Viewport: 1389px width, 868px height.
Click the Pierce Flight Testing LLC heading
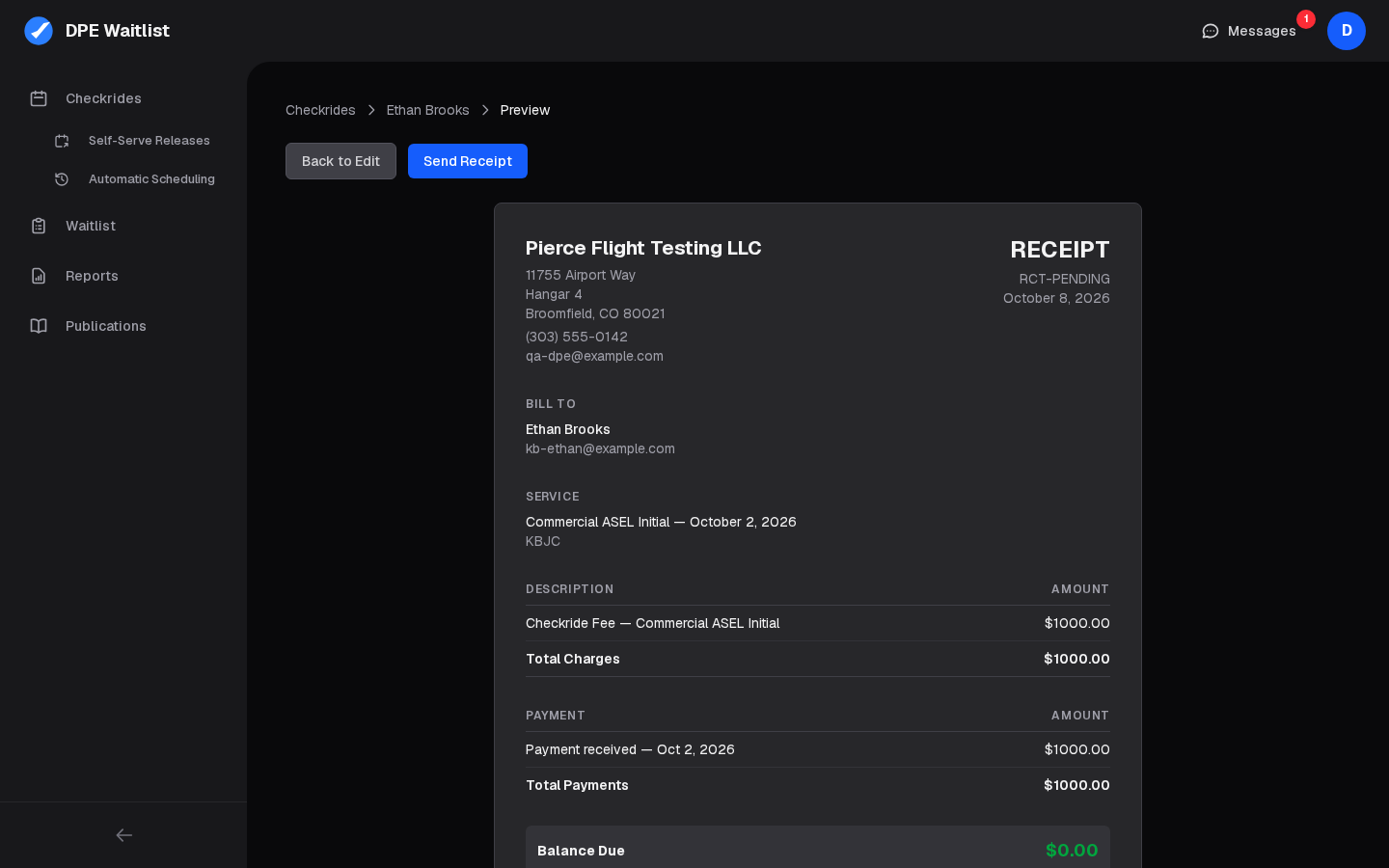[643, 248]
